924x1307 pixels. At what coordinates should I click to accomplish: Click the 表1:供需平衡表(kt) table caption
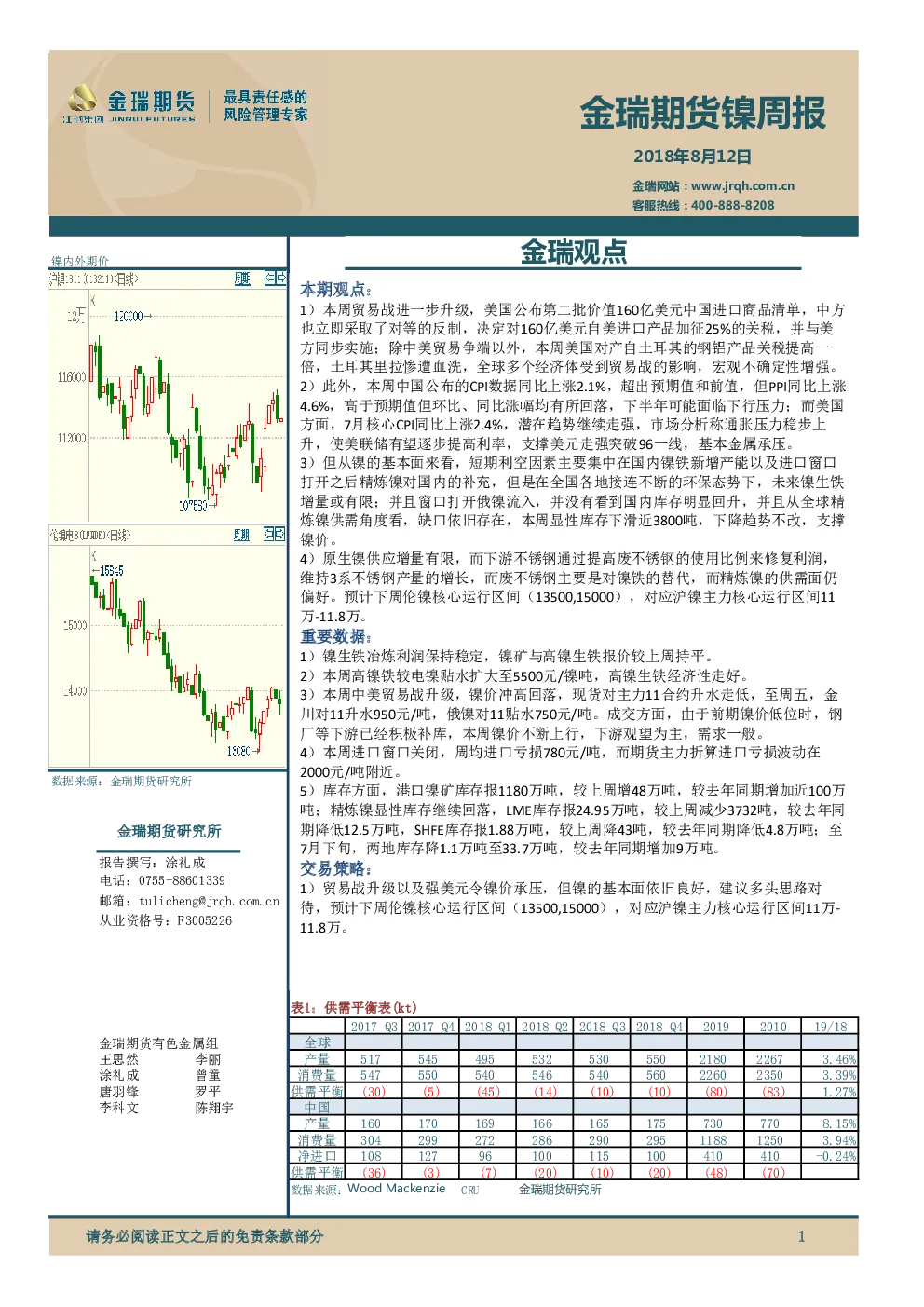tap(354, 1007)
